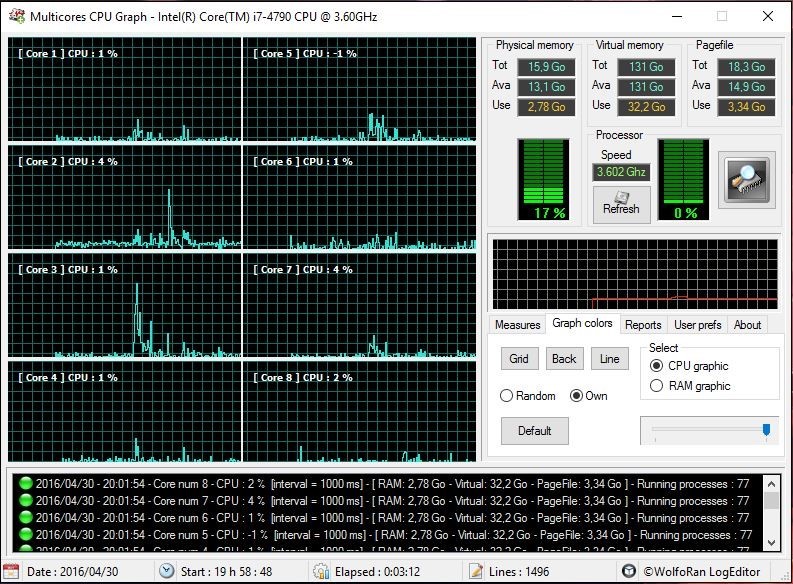This screenshot has width=793, height=584.
Task: Click the app icon in the title bar
Action: (15, 16)
